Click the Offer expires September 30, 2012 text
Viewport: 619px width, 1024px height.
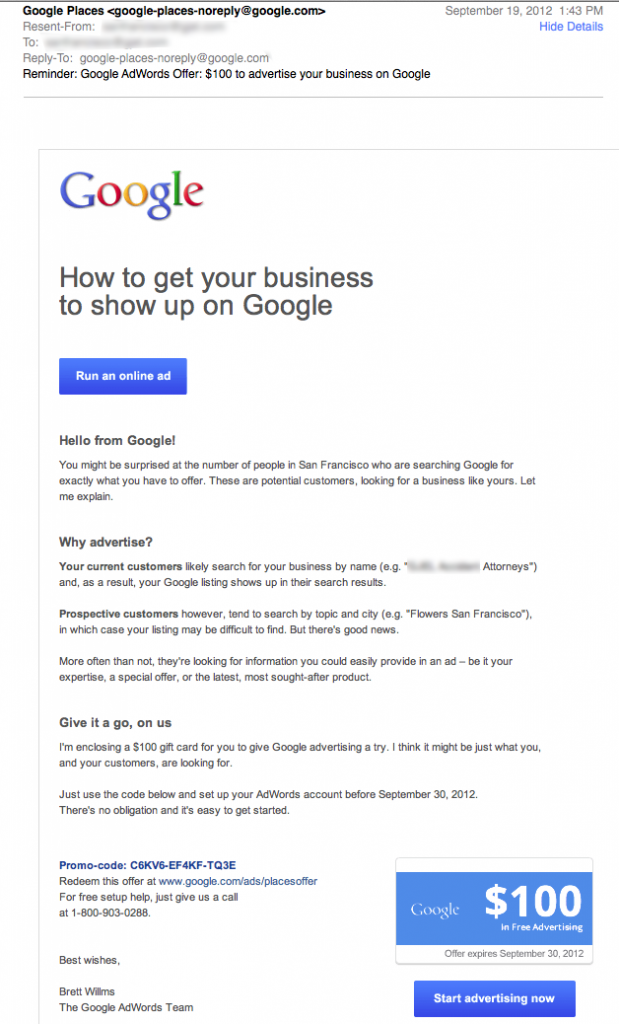coord(514,953)
